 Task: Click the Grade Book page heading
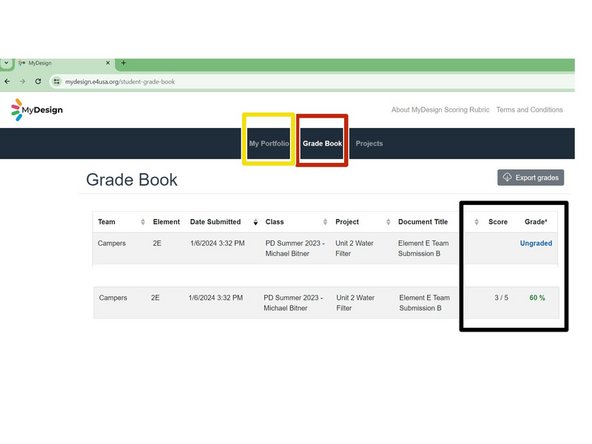point(132,180)
